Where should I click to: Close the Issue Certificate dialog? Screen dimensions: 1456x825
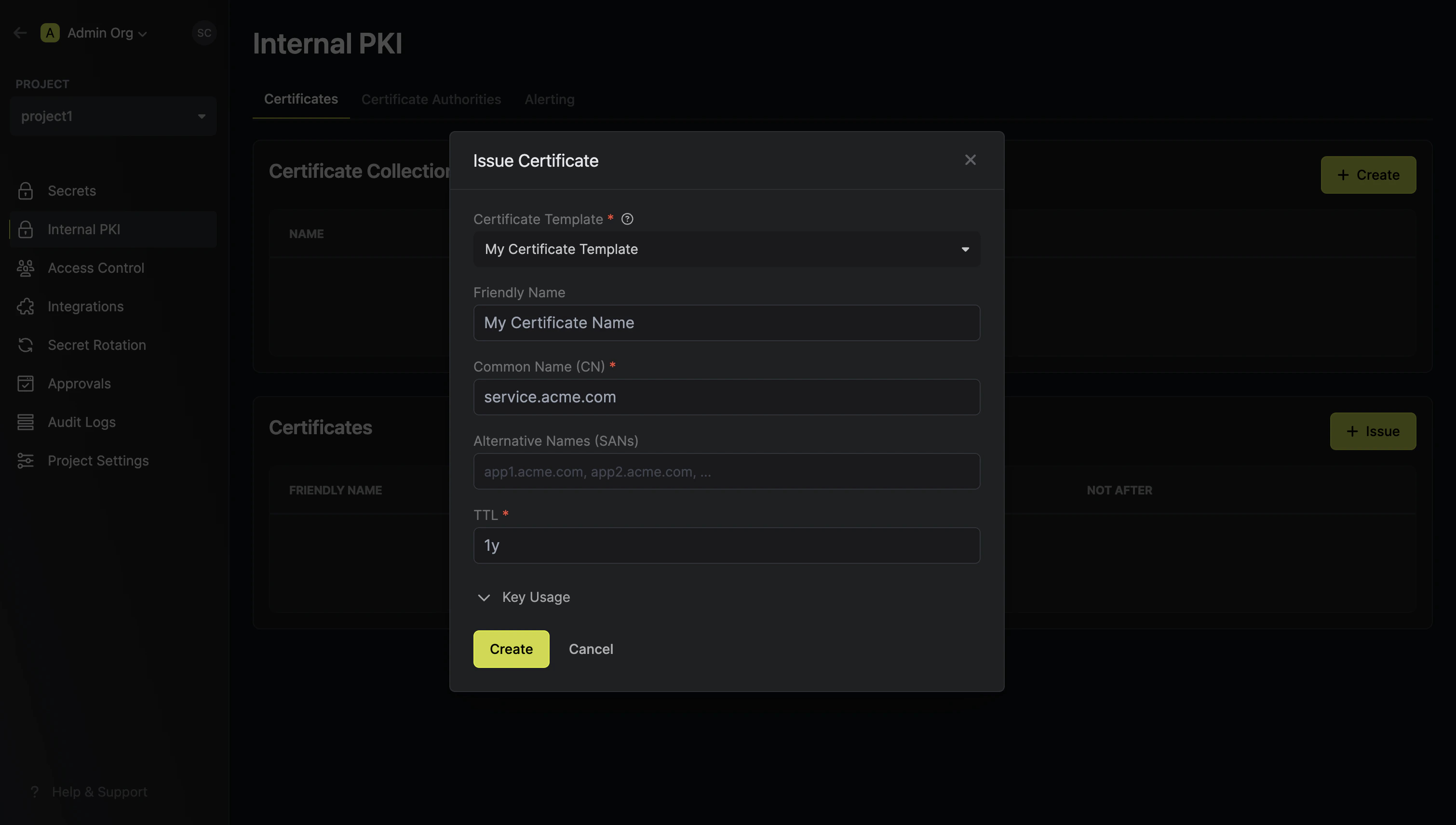(971, 160)
